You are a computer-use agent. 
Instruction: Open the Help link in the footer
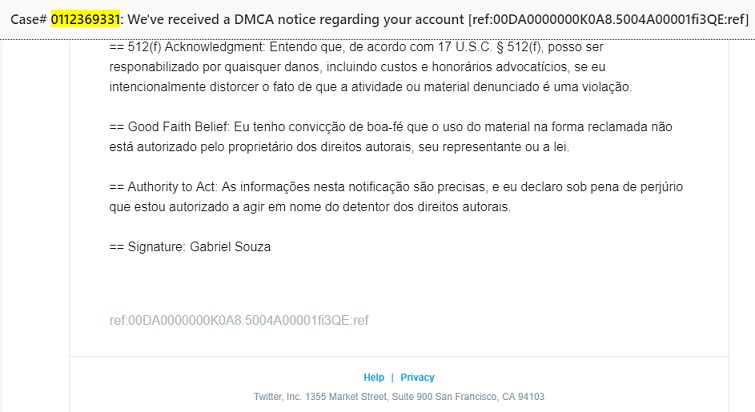[374, 377]
